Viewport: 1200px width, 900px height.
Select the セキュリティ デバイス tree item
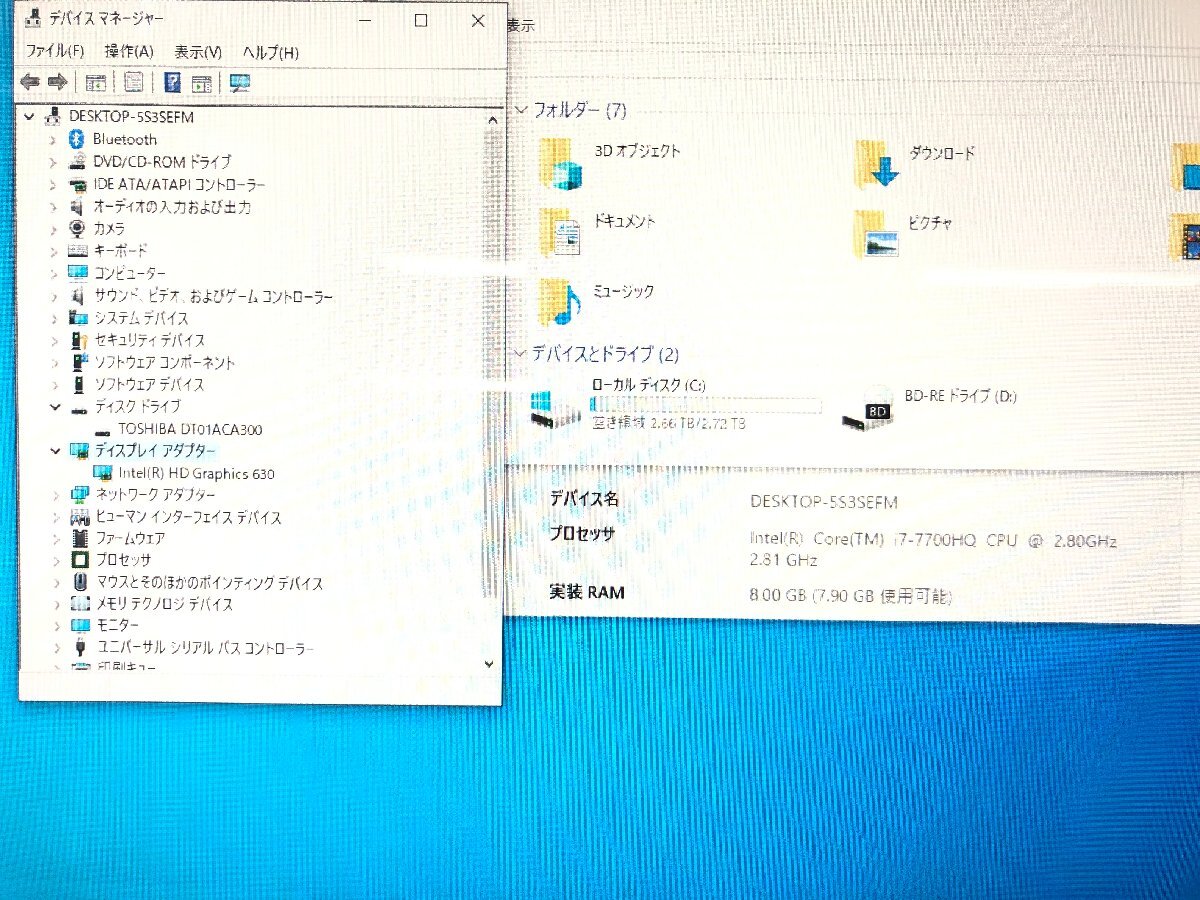149,340
